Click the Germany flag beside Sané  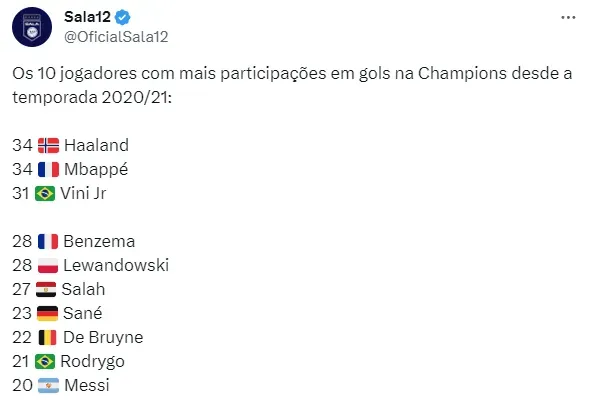48,314
